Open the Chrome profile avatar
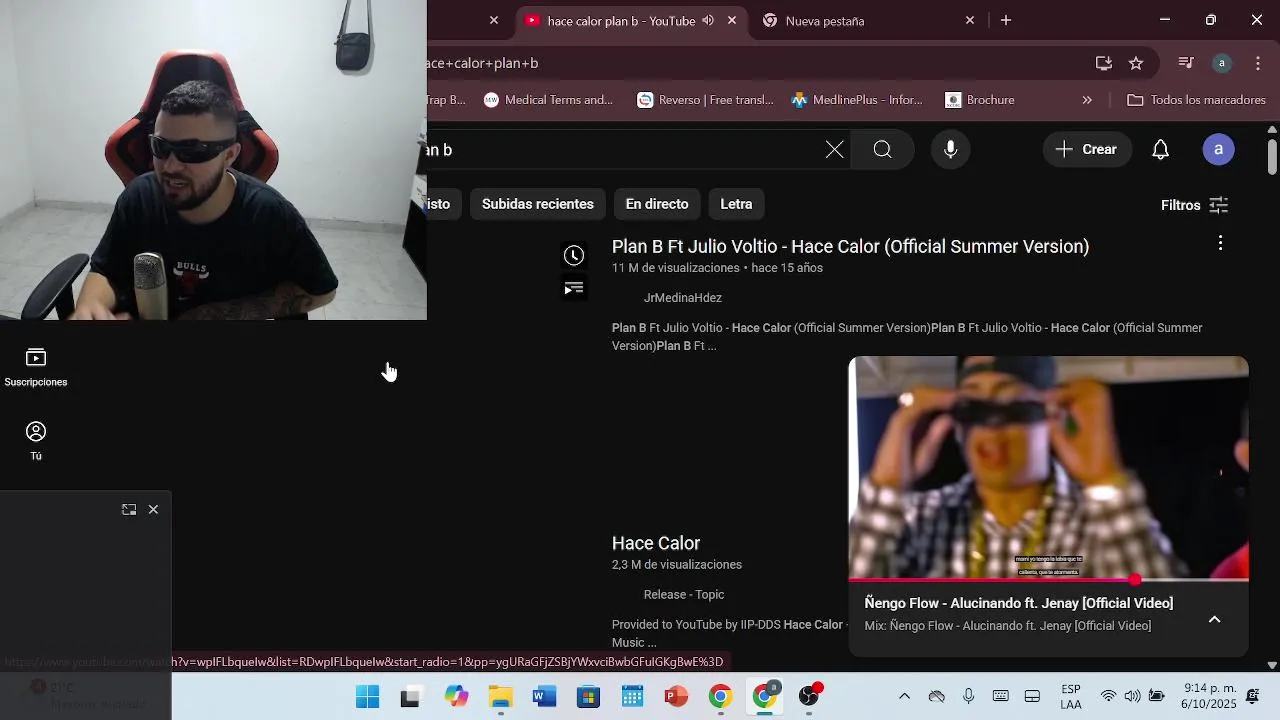The image size is (1280, 720). (1221, 63)
